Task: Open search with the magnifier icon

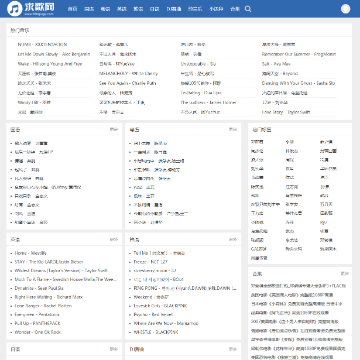Action: (x=248, y=9)
